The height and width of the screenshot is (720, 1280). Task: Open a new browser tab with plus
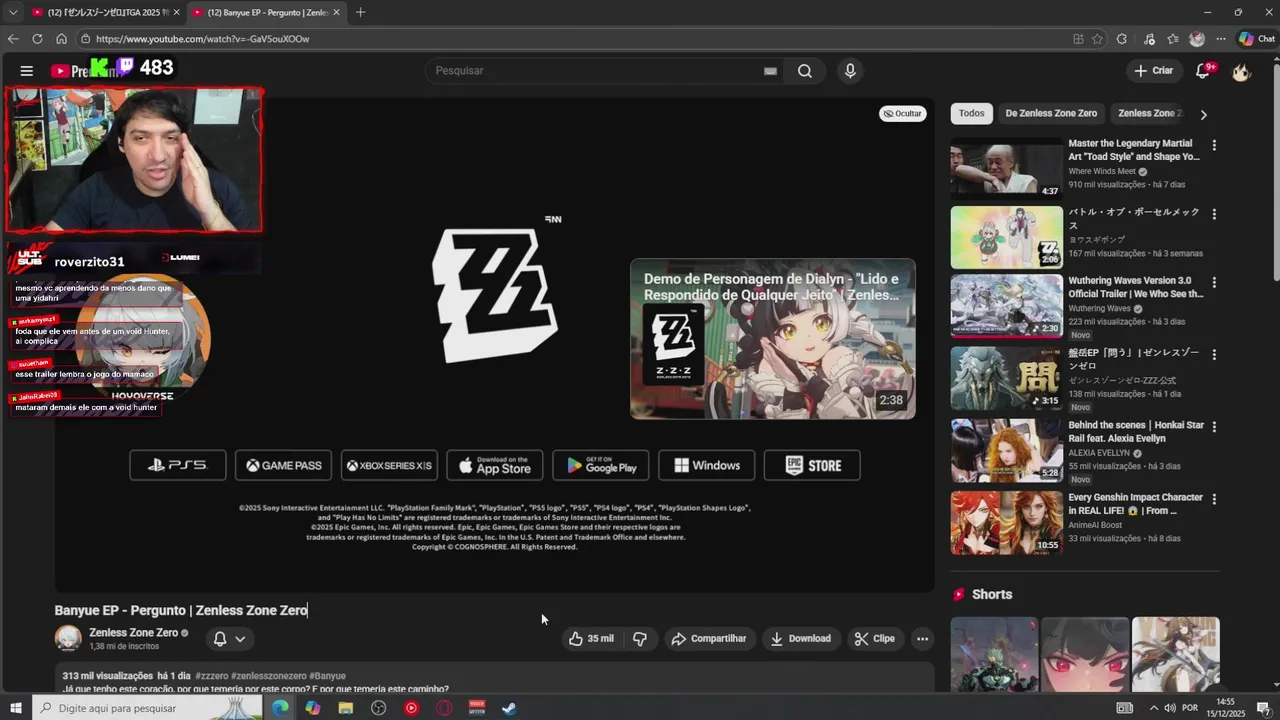[x=360, y=12]
